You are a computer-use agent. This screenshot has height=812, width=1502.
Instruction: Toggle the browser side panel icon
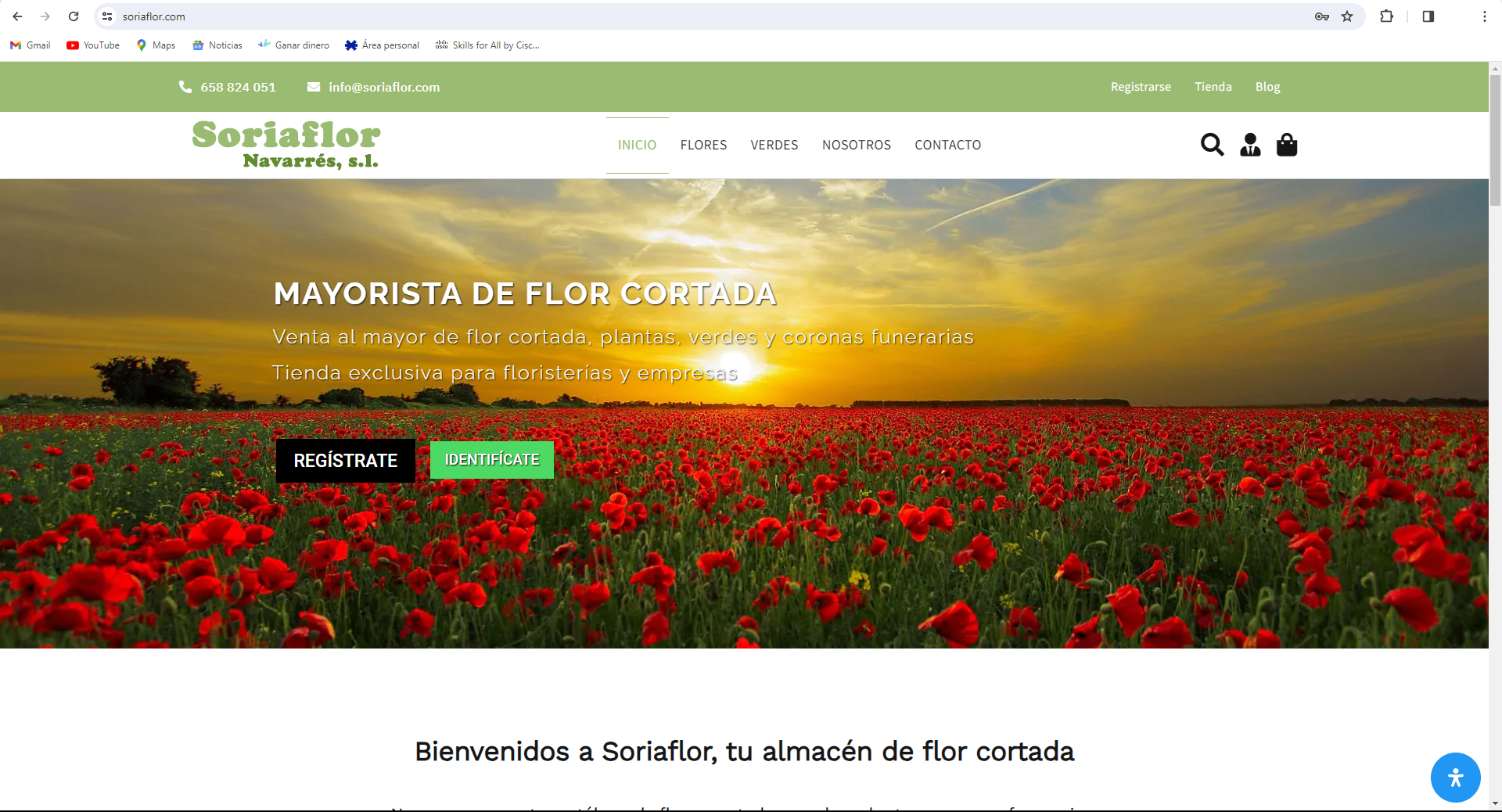coord(1428,16)
